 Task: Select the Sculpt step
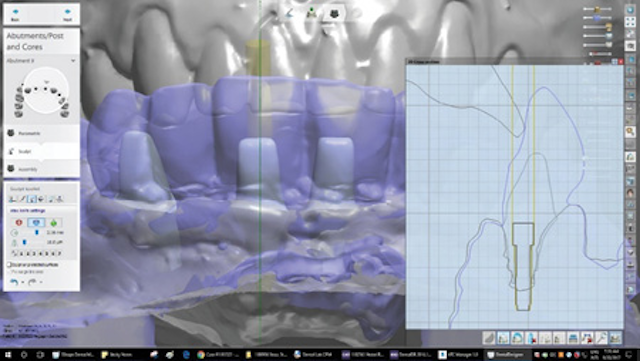pos(42,151)
